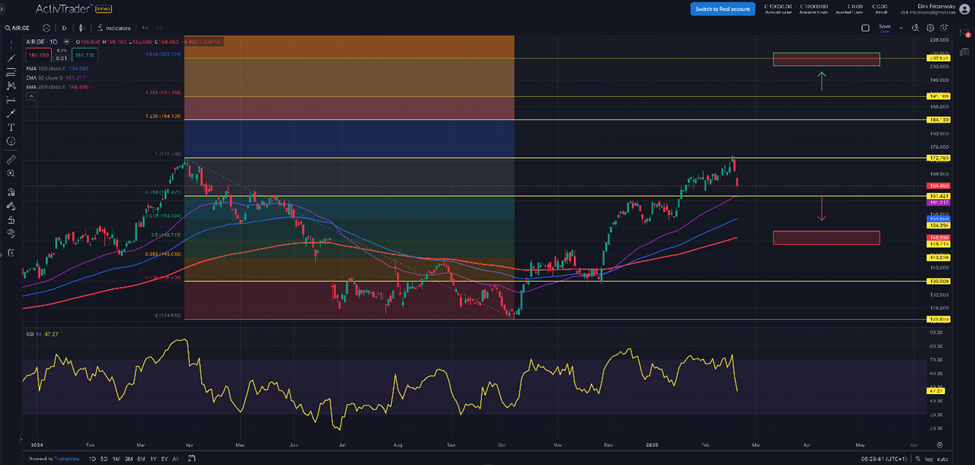975x465 pixels.
Task: Open the Indicators menu
Action: pyautogui.click(x=115, y=28)
